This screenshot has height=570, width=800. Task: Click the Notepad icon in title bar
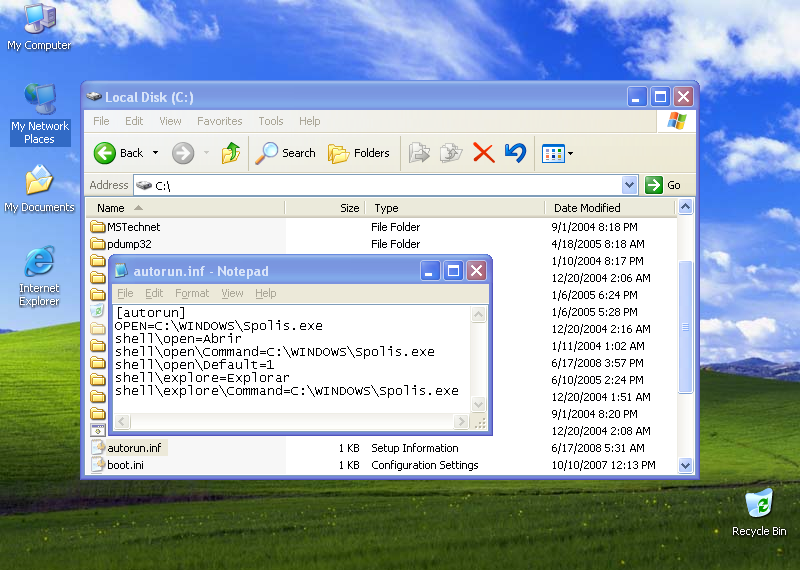click(x=121, y=271)
